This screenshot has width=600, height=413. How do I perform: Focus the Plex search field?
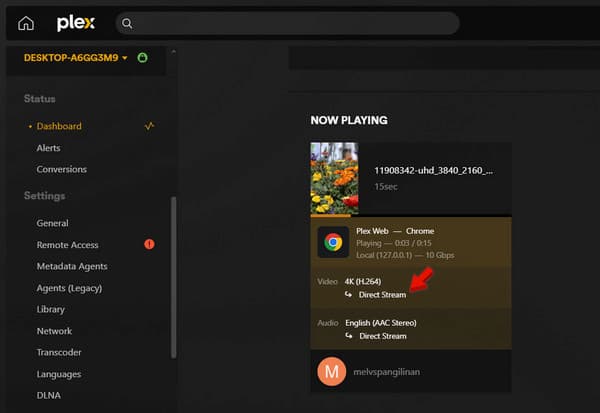287,23
